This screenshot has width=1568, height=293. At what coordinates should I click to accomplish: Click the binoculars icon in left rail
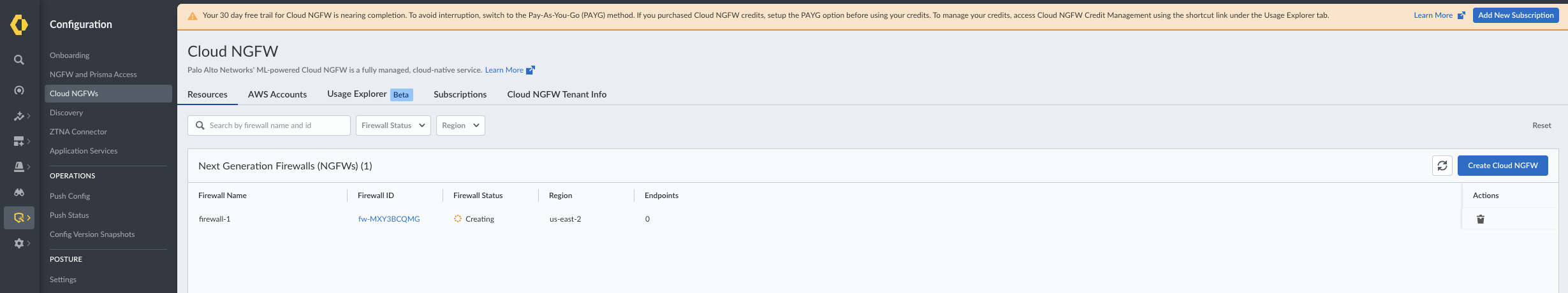tap(19, 192)
